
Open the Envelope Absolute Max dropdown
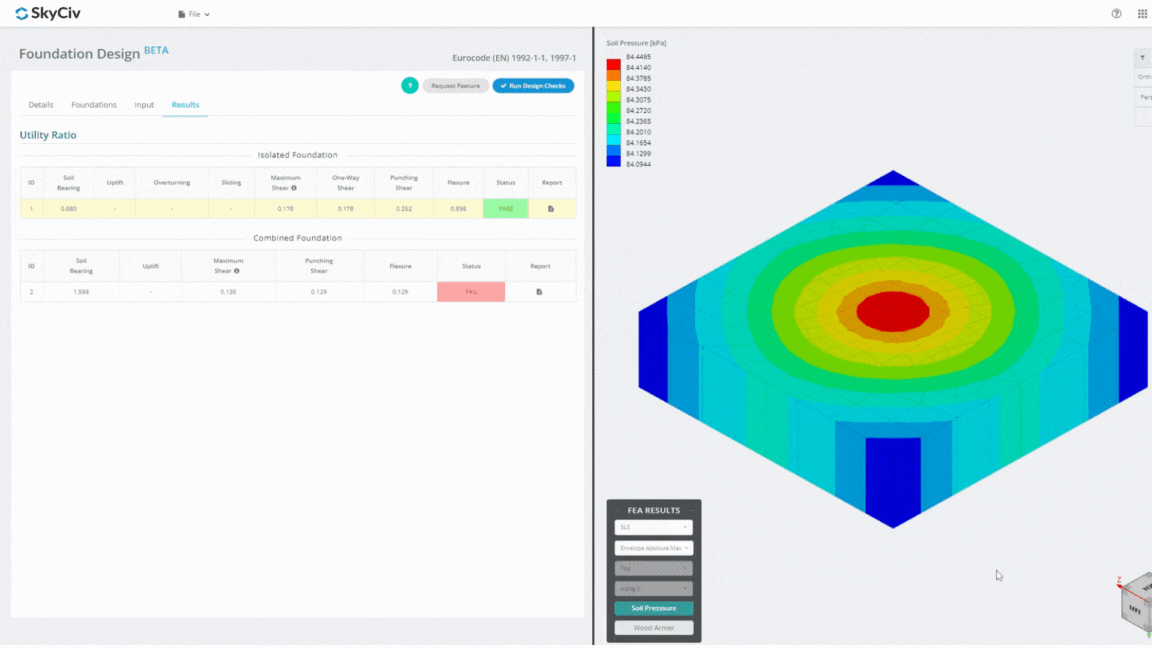point(653,548)
